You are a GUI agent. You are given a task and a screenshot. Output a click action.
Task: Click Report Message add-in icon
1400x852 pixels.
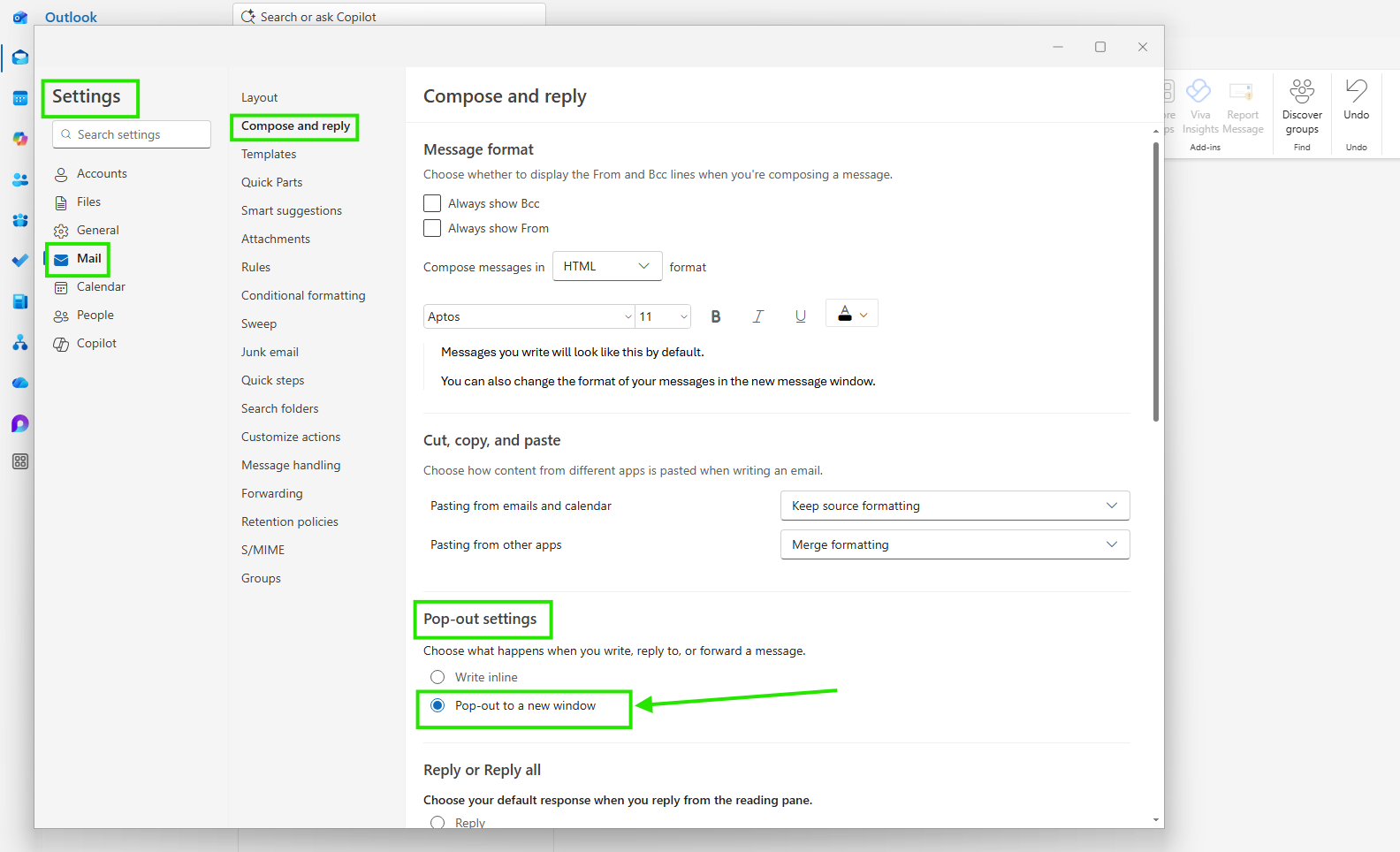(x=1243, y=106)
